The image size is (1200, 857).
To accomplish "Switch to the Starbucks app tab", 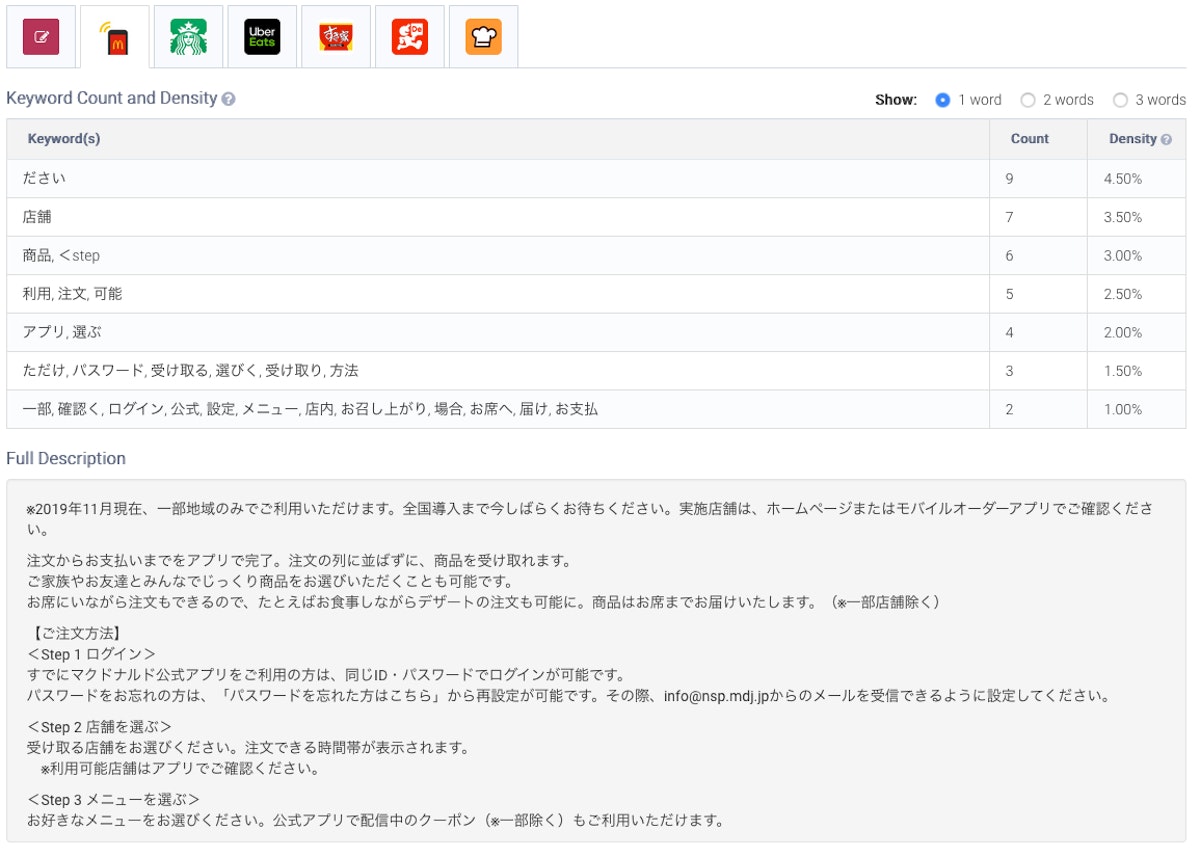I will [188, 37].
